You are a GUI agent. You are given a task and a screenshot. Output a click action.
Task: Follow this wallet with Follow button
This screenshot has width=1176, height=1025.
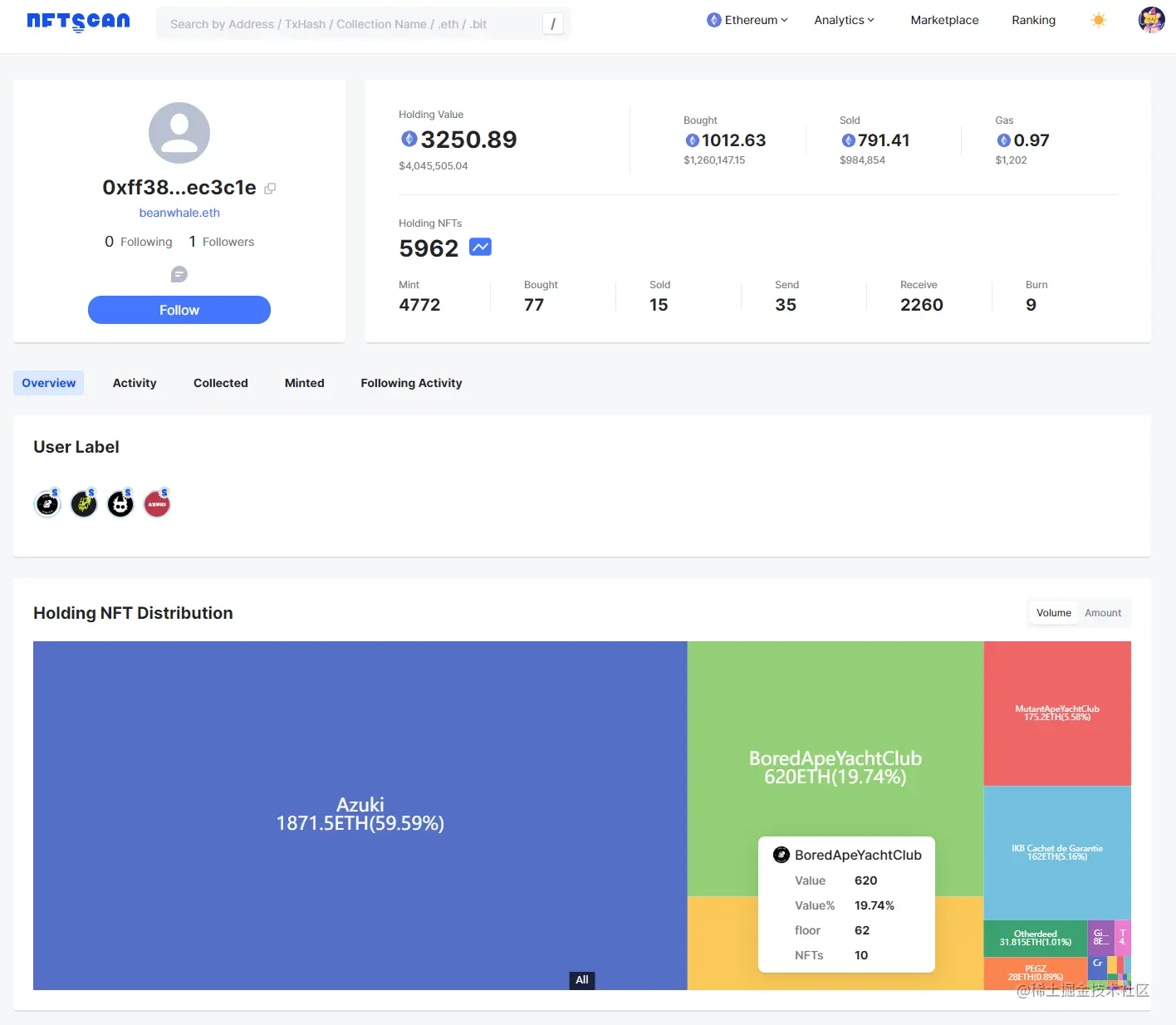pyautogui.click(x=179, y=310)
